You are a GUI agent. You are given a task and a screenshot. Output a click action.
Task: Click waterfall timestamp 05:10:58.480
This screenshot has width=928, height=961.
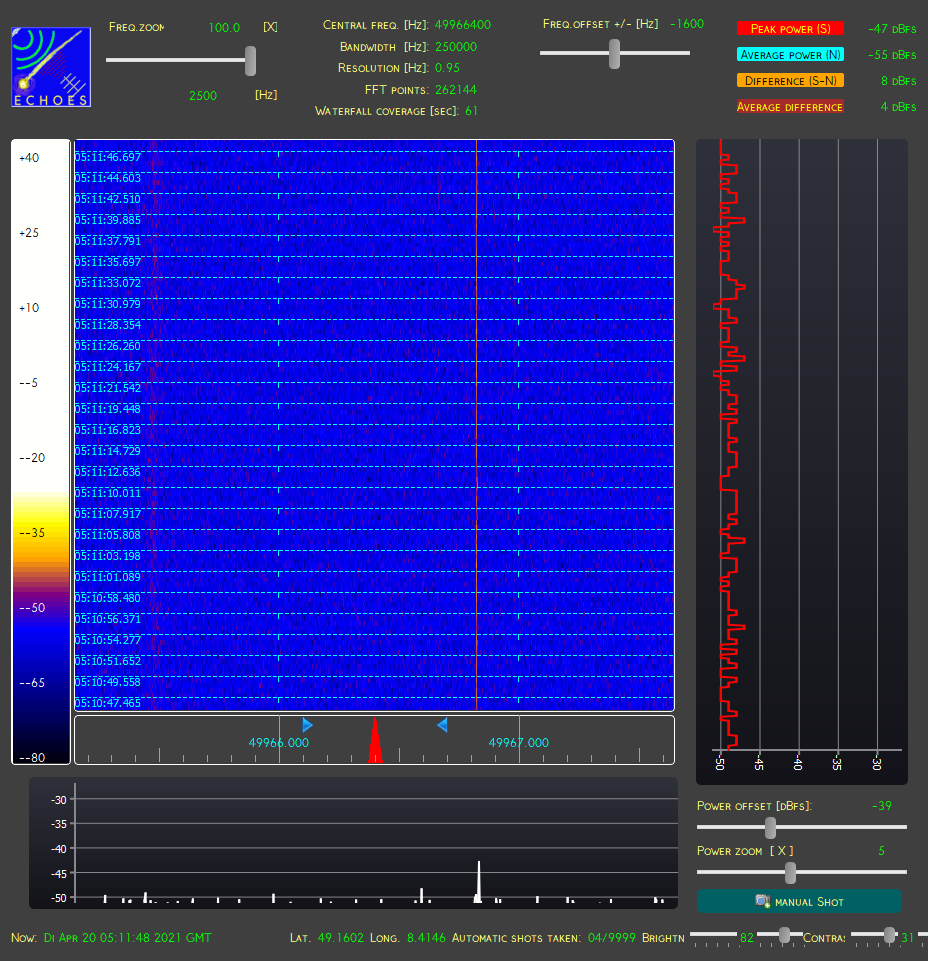click(x=108, y=598)
